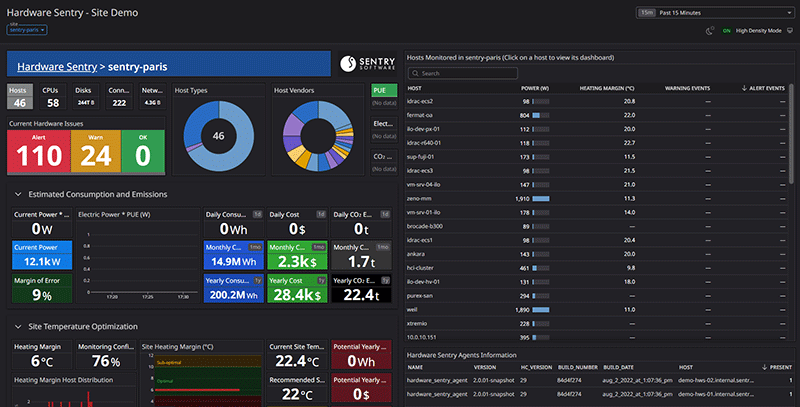Click sort arrow beside PRESENT column header
This screenshot has width=800, height=407.
click(764, 367)
